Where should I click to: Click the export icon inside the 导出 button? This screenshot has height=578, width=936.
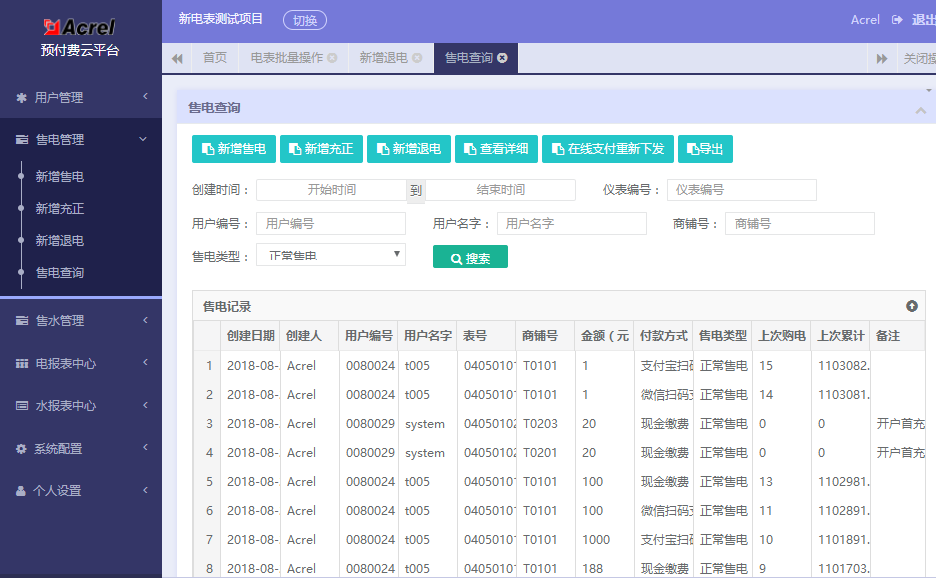[x=692, y=148]
